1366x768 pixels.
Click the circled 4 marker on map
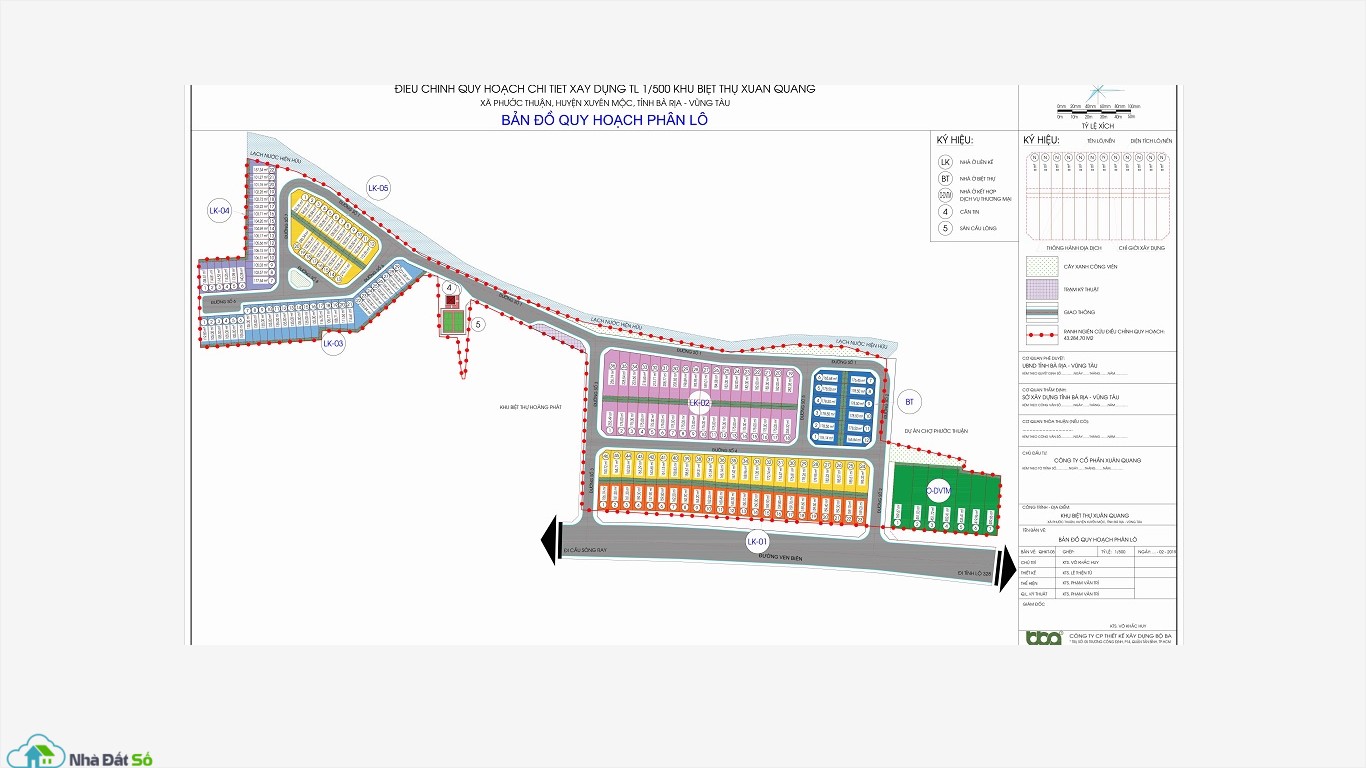(x=450, y=288)
